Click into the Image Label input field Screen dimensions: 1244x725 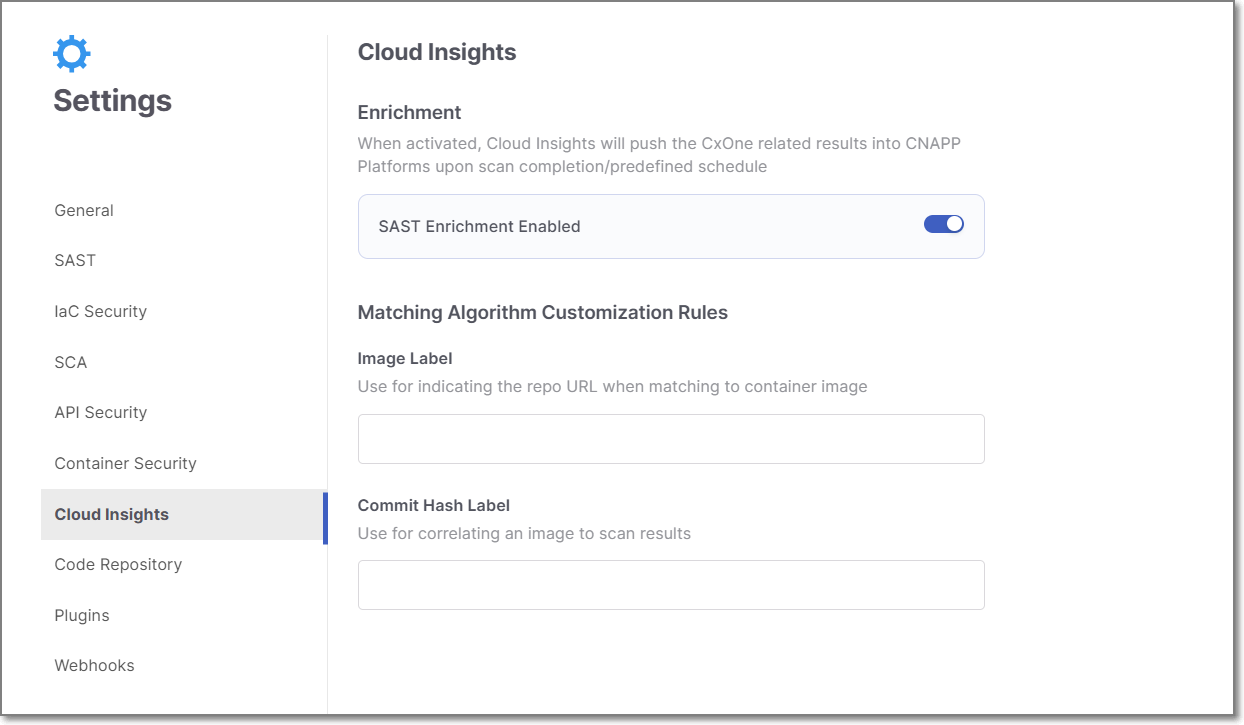(x=671, y=438)
